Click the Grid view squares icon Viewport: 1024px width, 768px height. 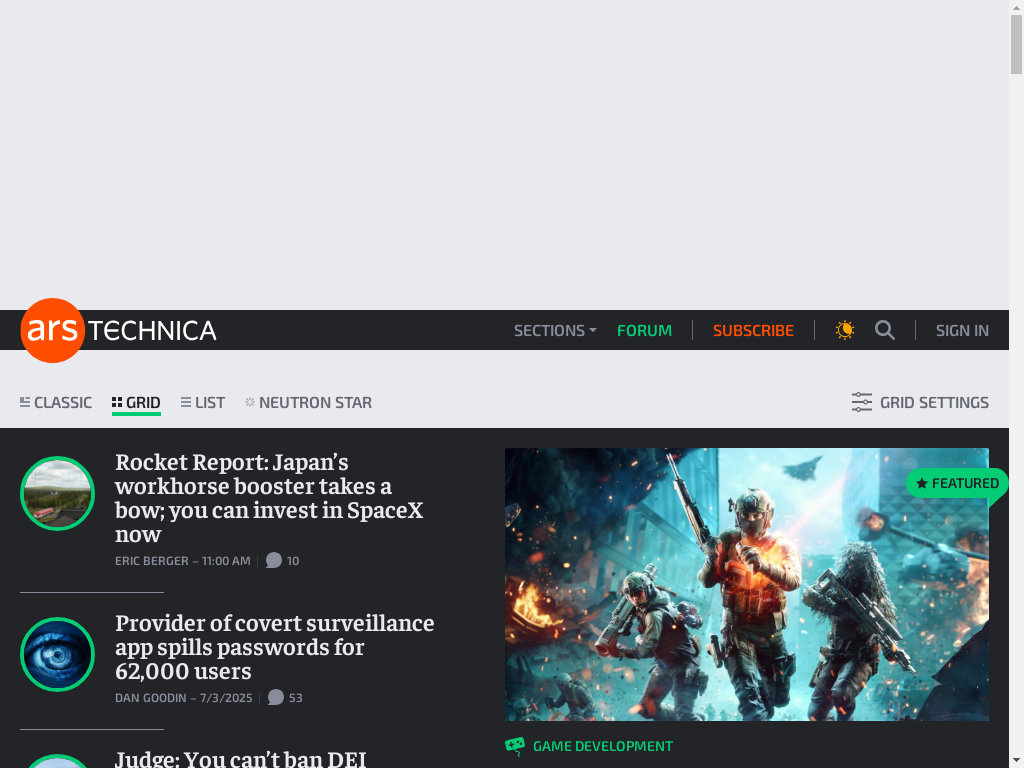(117, 402)
